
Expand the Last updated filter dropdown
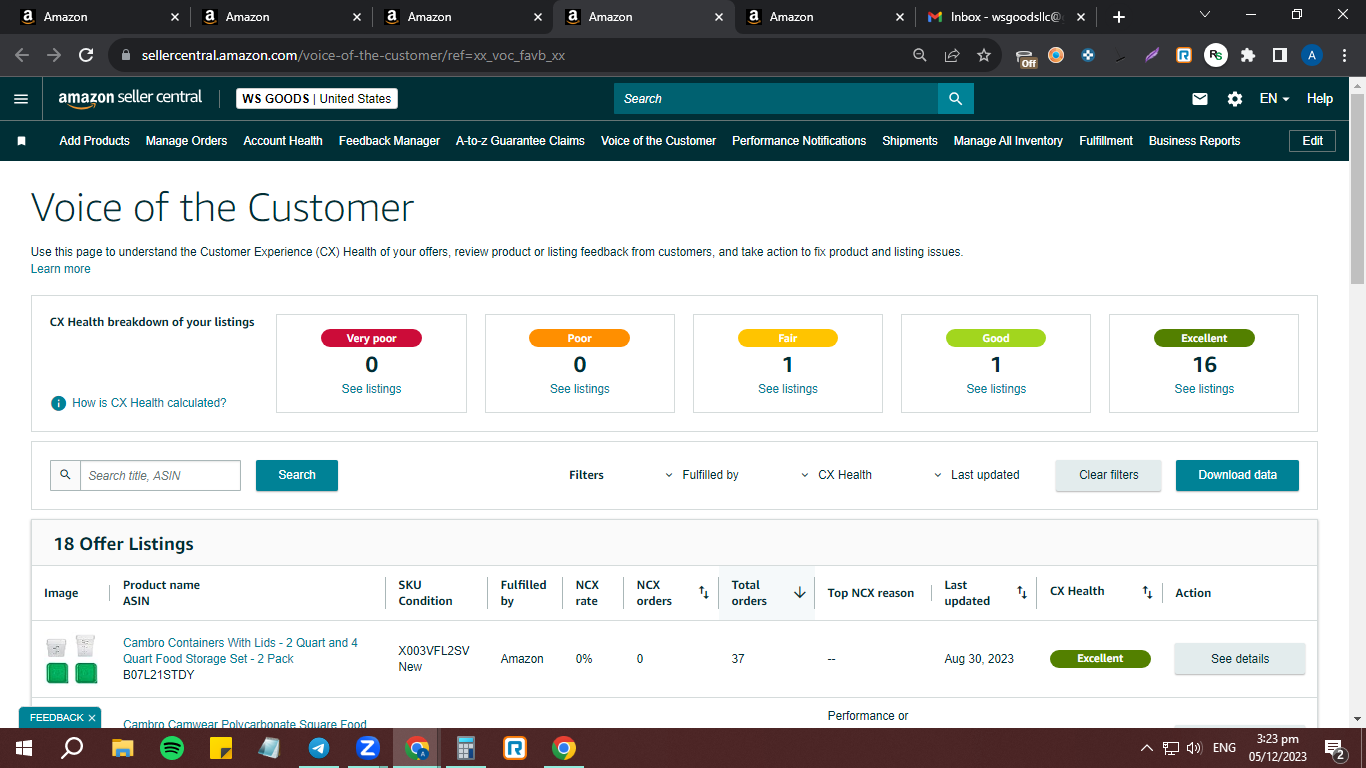[977, 475]
